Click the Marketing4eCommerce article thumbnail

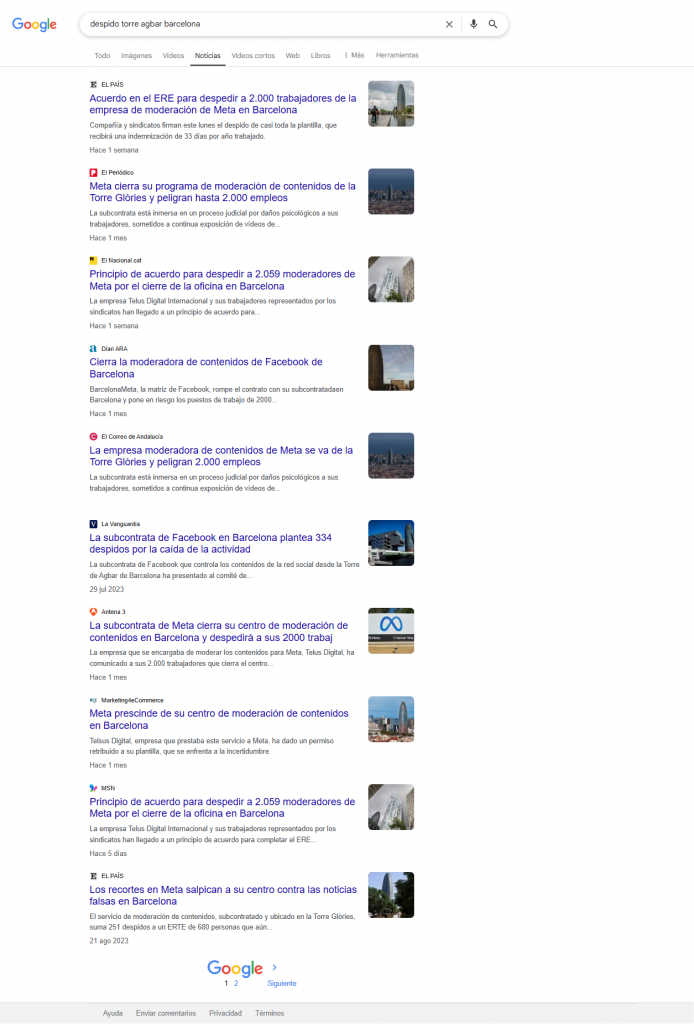[391, 719]
